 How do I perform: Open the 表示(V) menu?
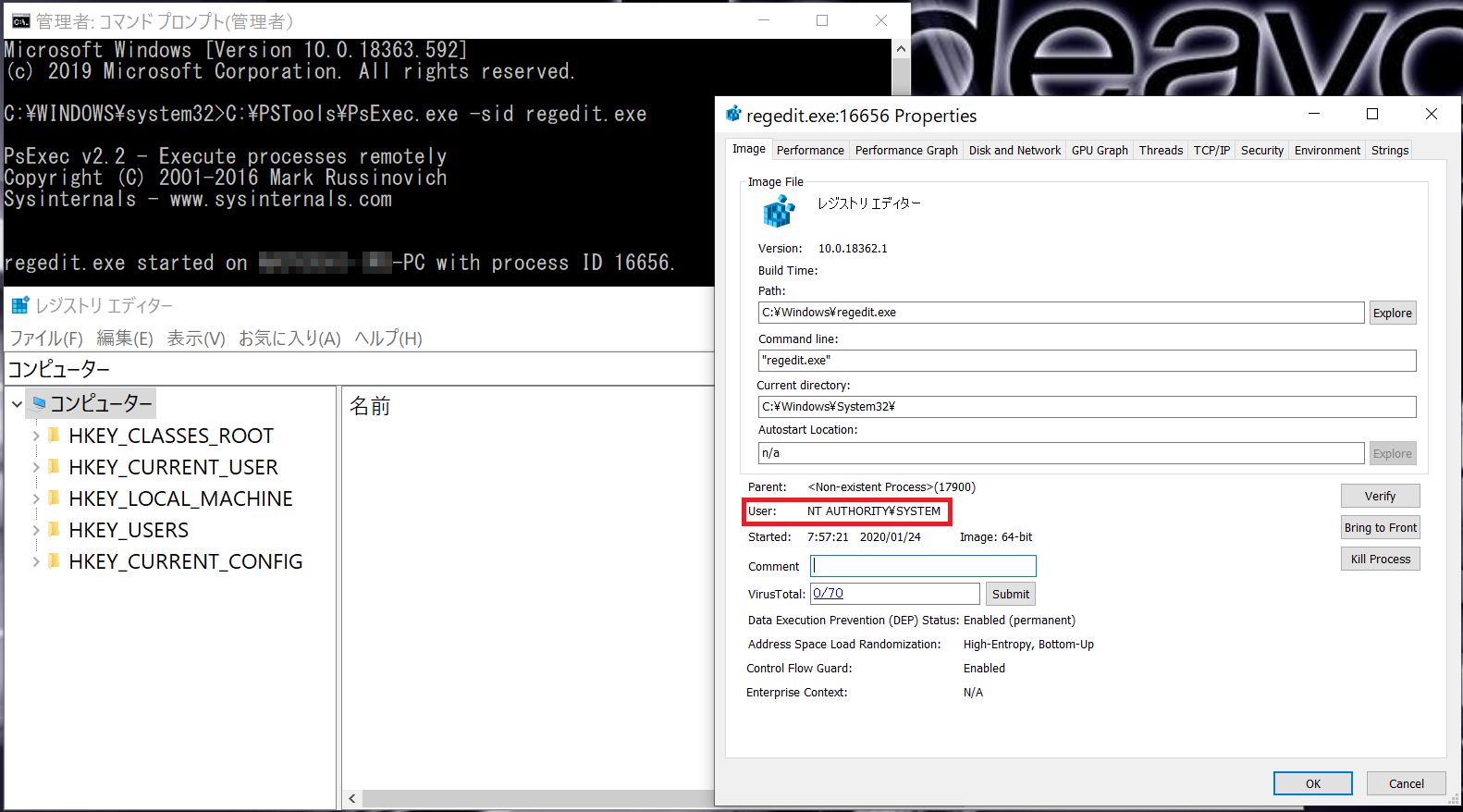pos(196,338)
